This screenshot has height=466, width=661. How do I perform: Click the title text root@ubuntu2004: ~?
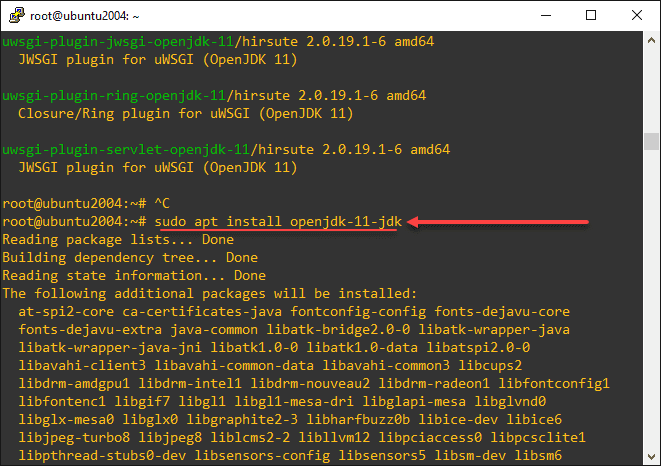pyautogui.click(x=84, y=16)
